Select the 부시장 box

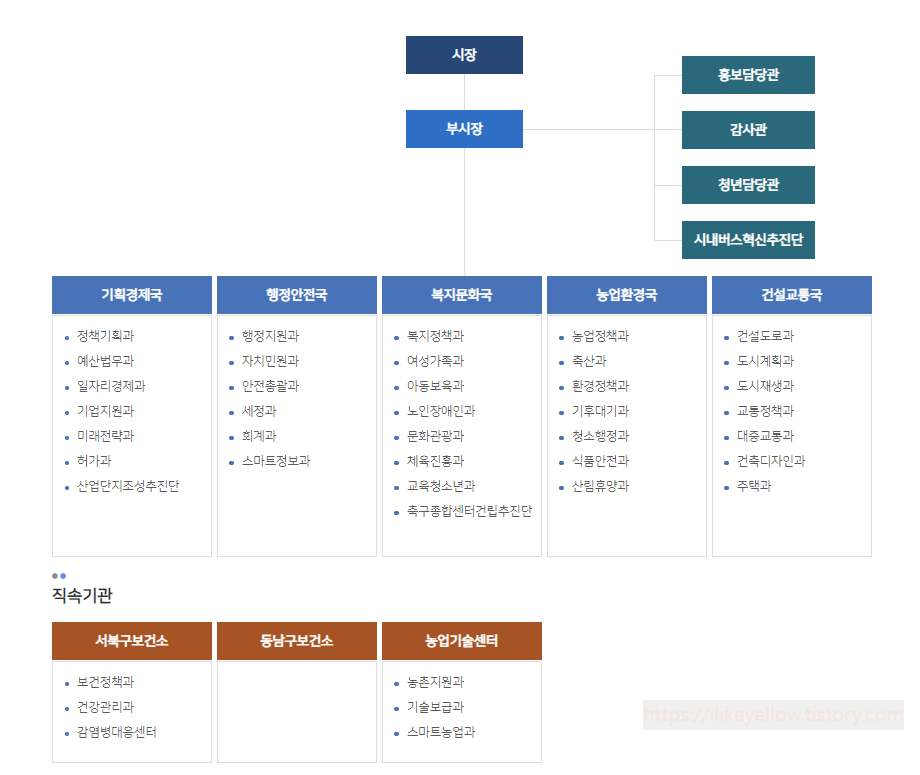point(464,129)
